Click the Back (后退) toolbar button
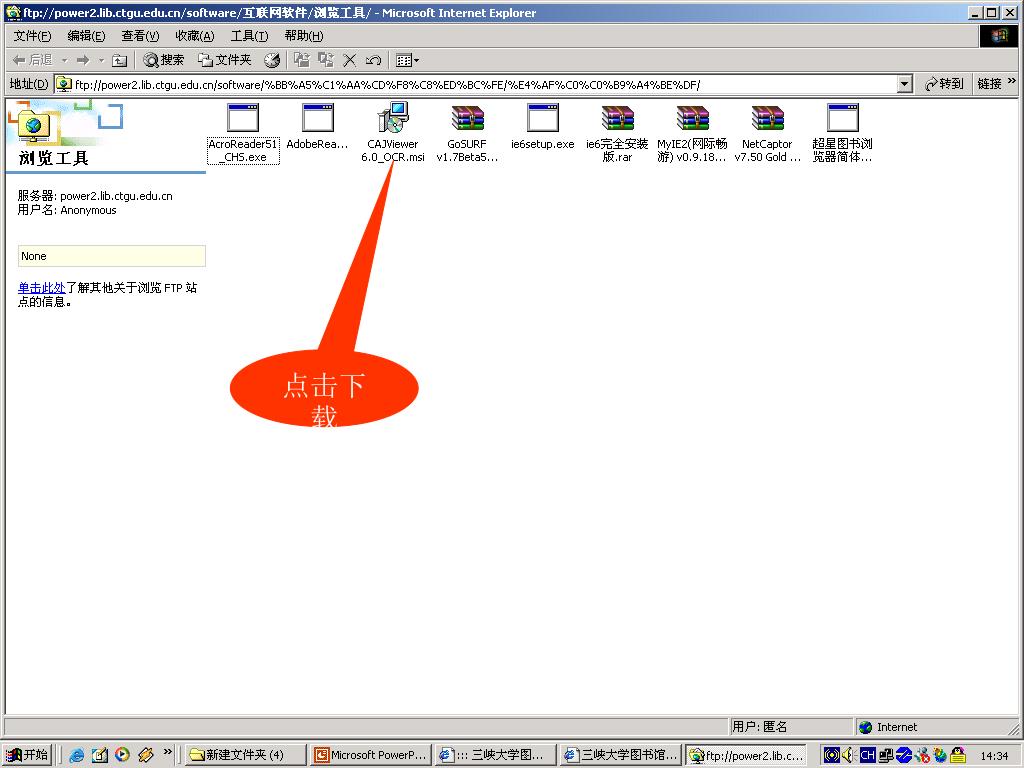Image resolution: width=1024 pixels, height=768 pixels. (x=32, y=60)
